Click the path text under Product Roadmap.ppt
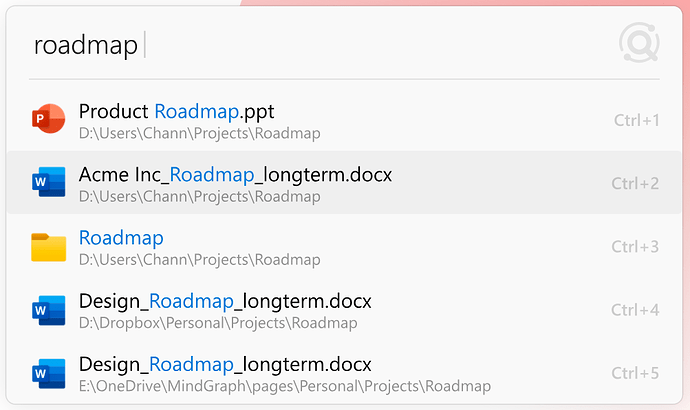690x410 pixels. (x=199, y=133)
